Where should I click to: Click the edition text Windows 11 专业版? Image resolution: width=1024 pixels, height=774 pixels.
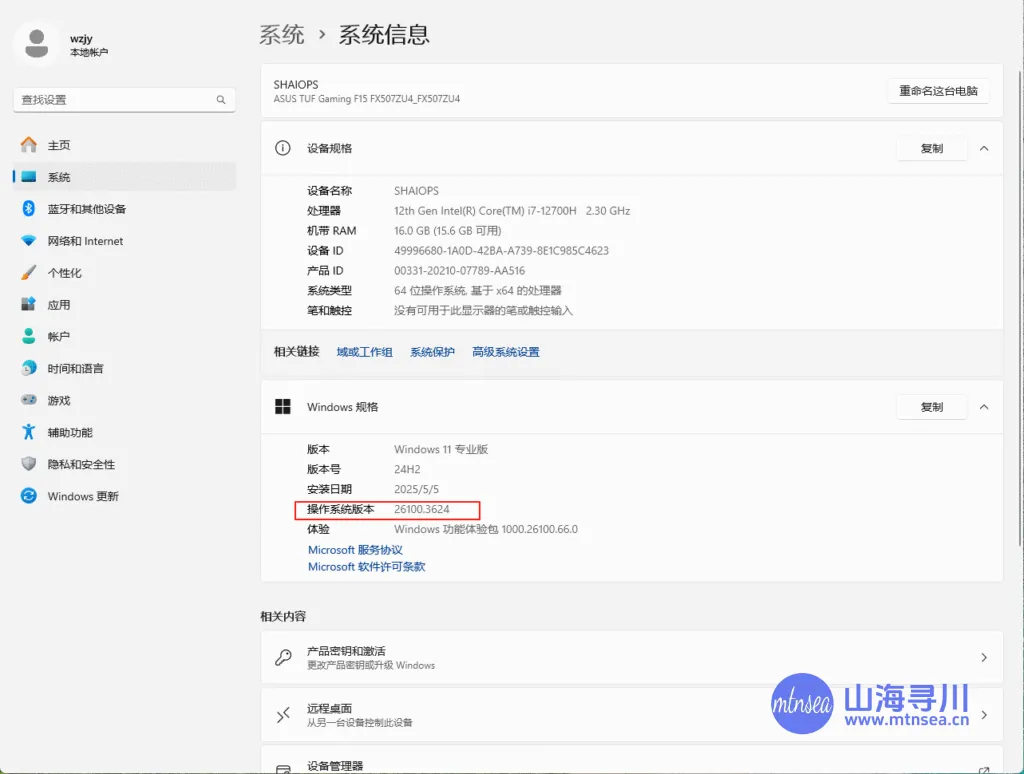coord(441,449)
